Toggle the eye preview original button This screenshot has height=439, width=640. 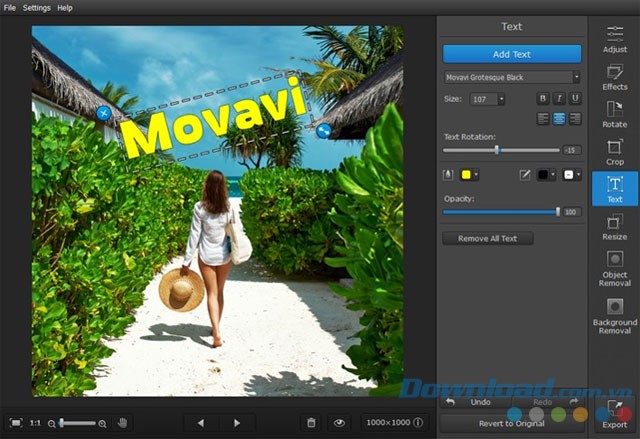click(339, 423)
